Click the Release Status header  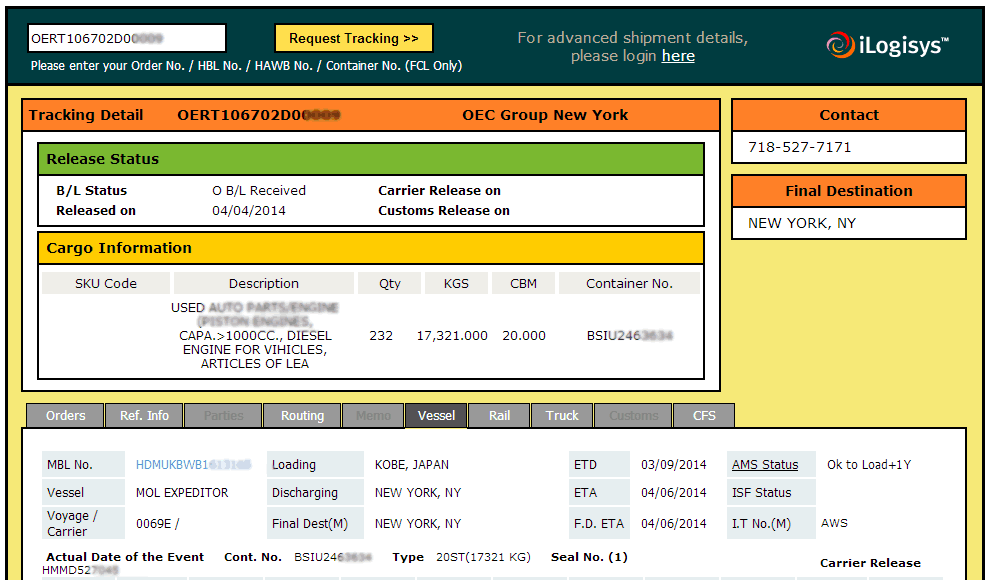tap(371, 159)
